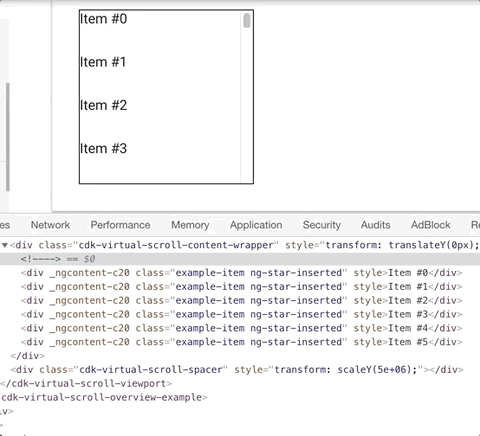Collapse the cdk-virtual-scroll-content-wrapper div node
Screen dimensions: 480x436
(x=5, y=245)
